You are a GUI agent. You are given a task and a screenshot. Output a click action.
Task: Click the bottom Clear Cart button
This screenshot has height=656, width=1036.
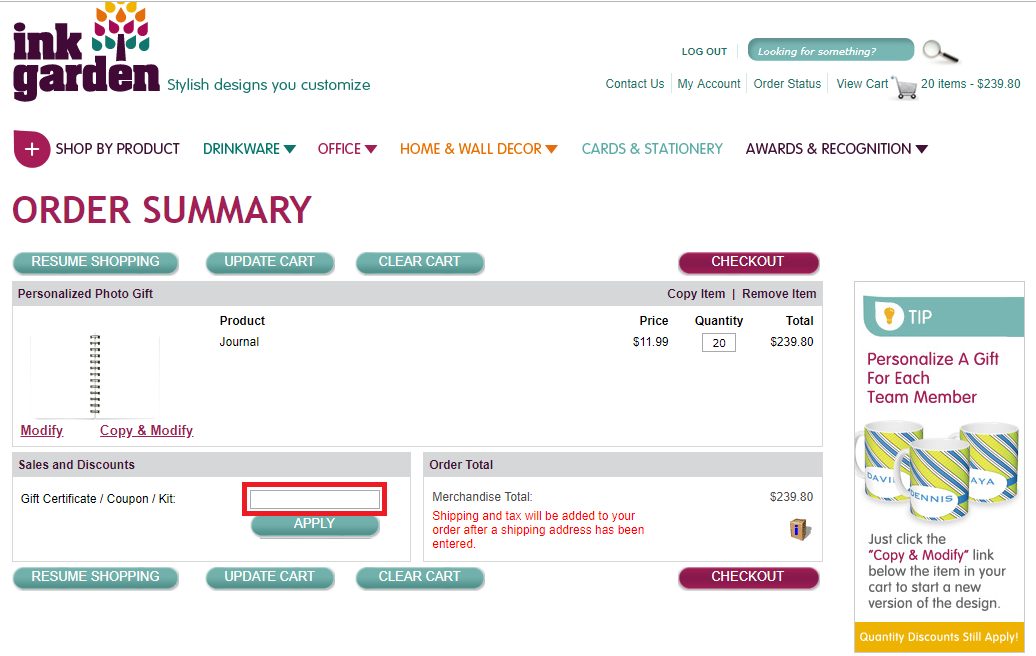pyautogui.click(x=420, y=577)
